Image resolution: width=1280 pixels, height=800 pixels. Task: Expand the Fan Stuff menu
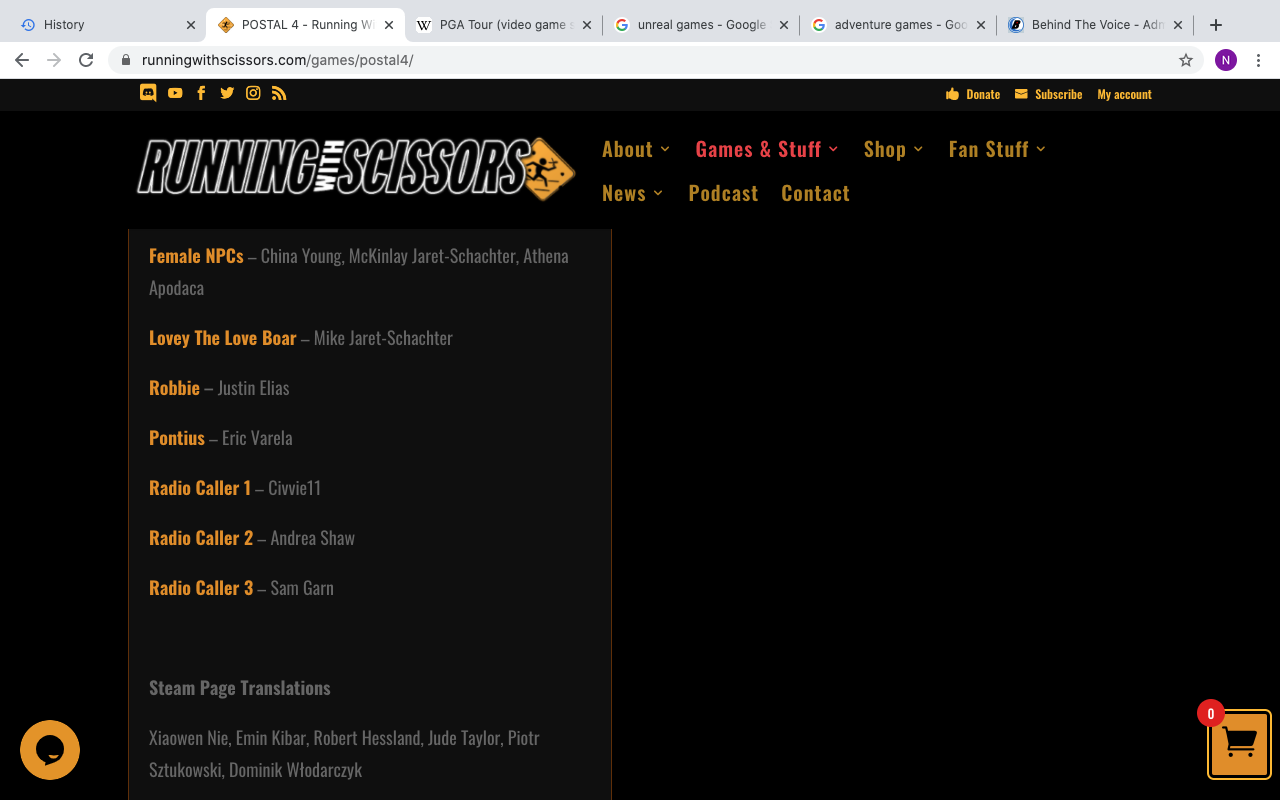997,149
